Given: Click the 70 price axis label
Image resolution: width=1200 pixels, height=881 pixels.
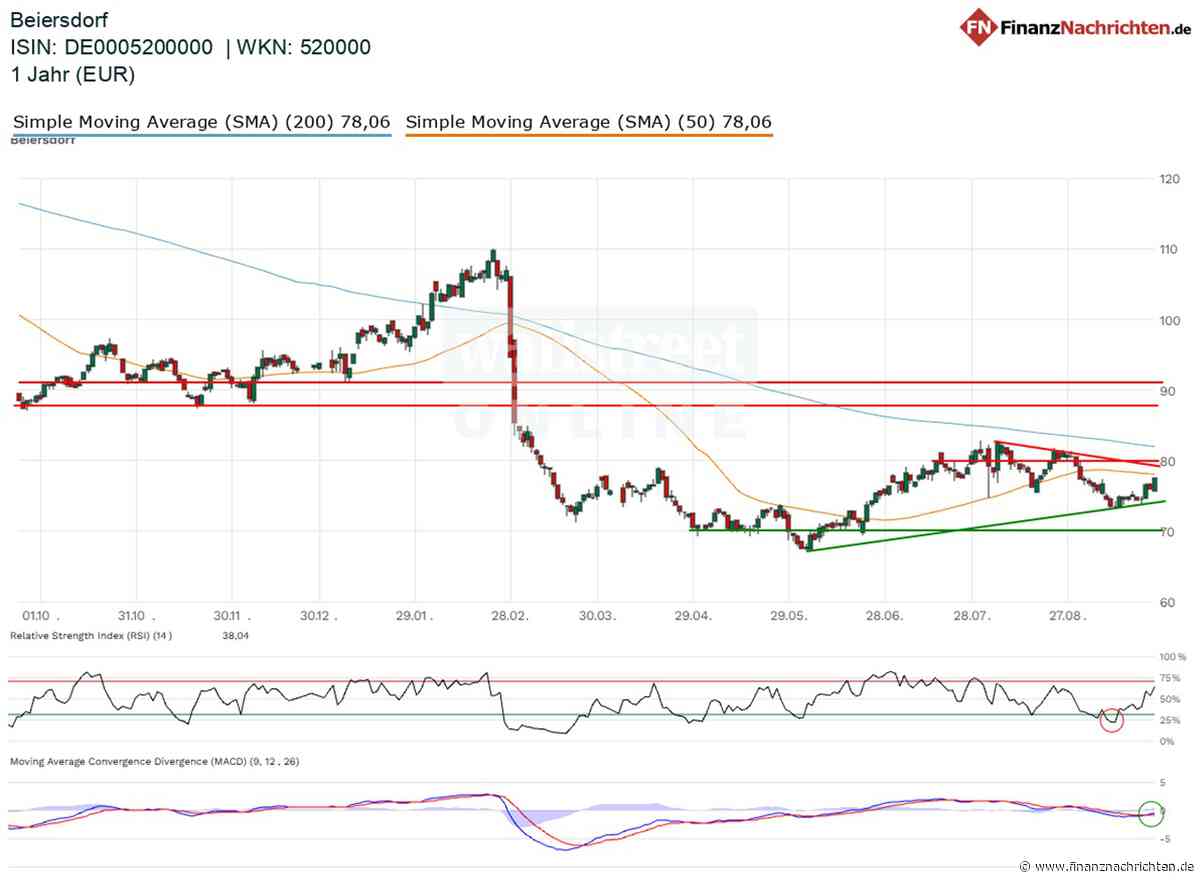Looking at the screenshot, I should tap(1165, 531).
